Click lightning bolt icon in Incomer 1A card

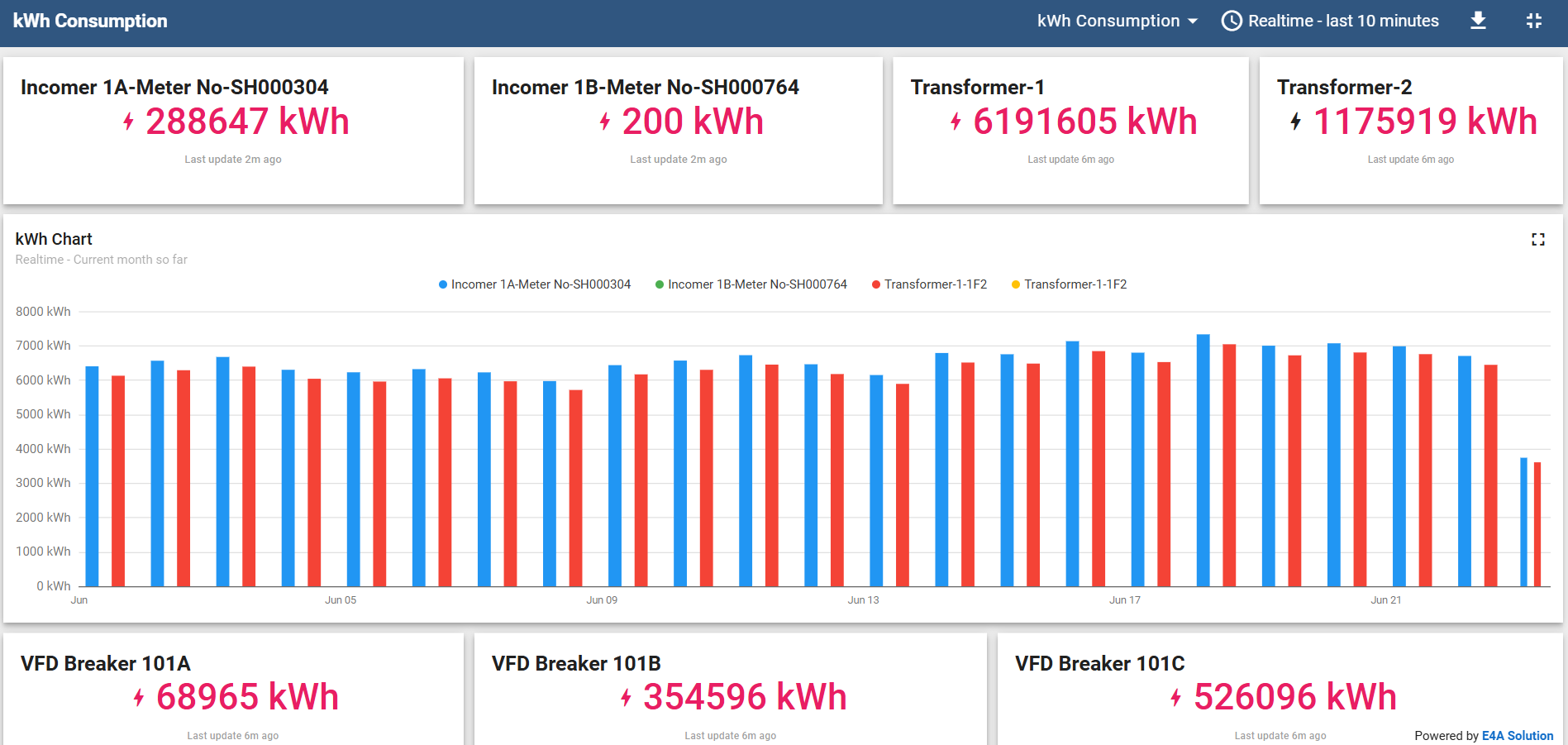point(128,122)
